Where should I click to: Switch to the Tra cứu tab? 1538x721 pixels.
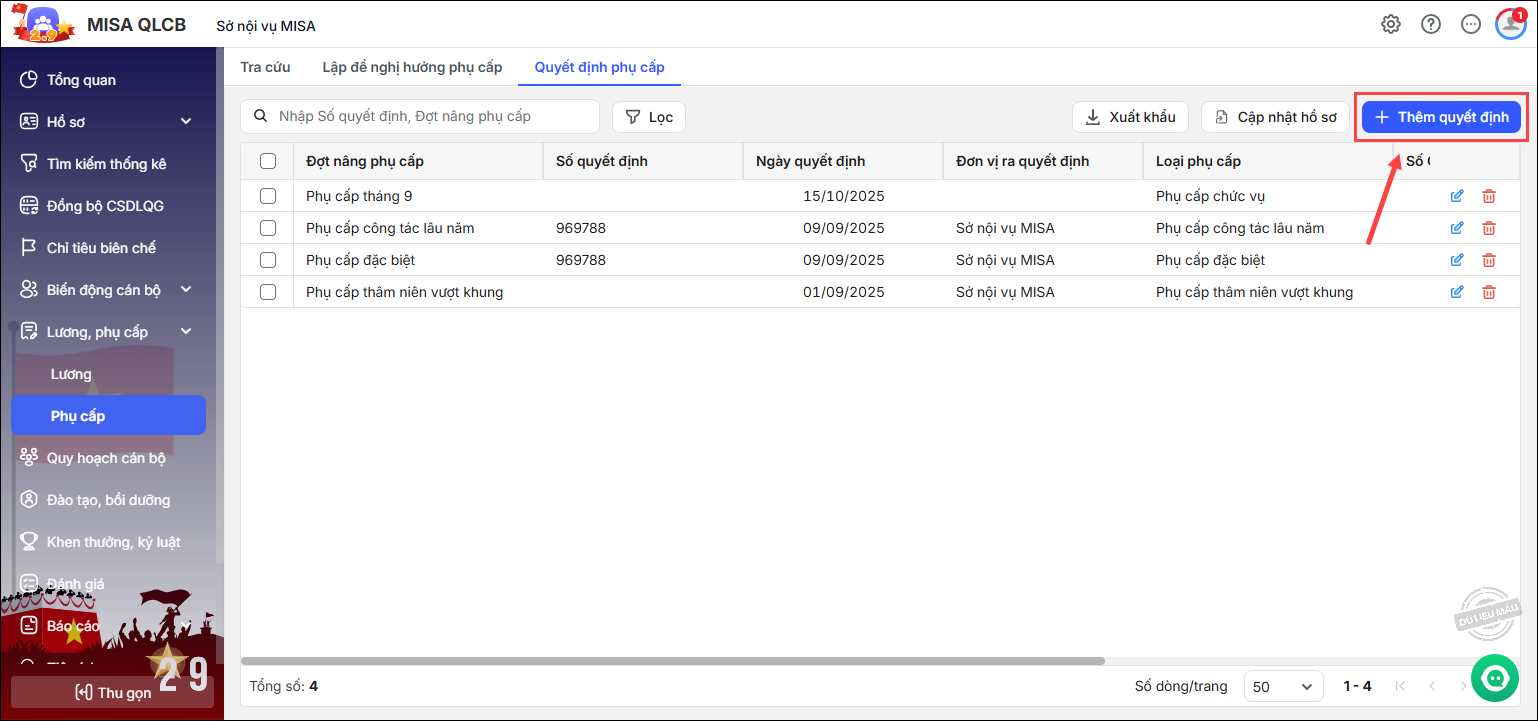(x=265, y=67)
